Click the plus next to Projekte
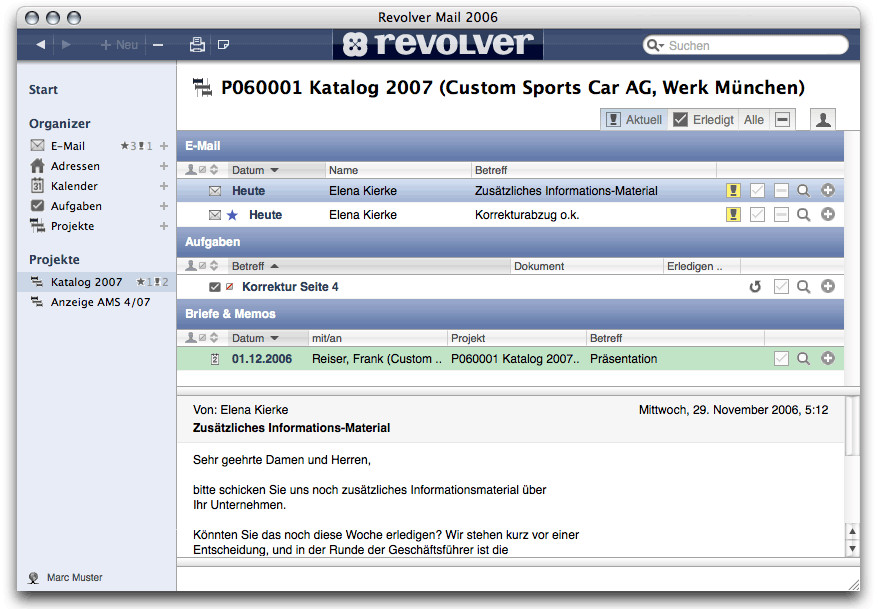 point(164,227)
